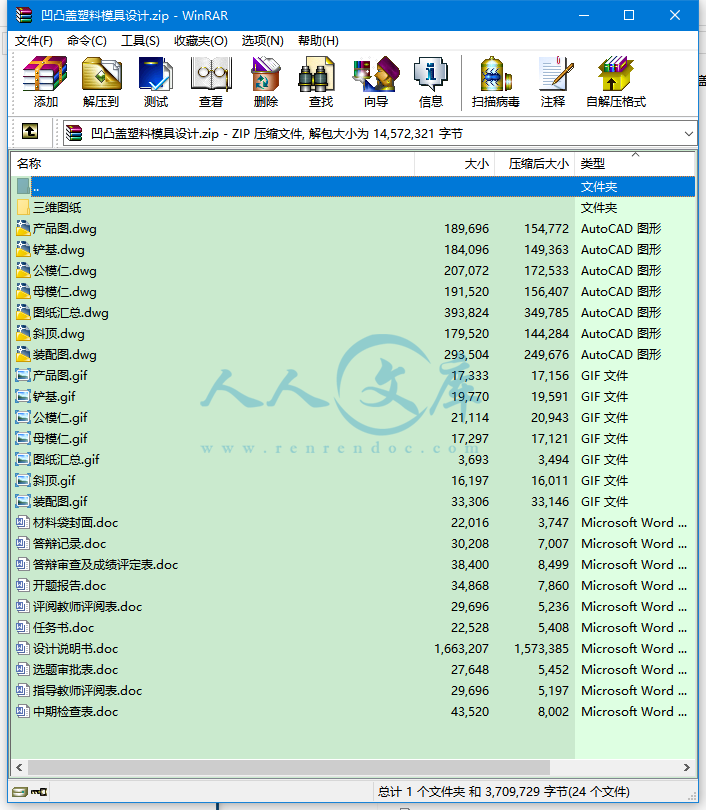Click the archive path address field
Viewport: 706px width, 810px height.
point(380,134)
